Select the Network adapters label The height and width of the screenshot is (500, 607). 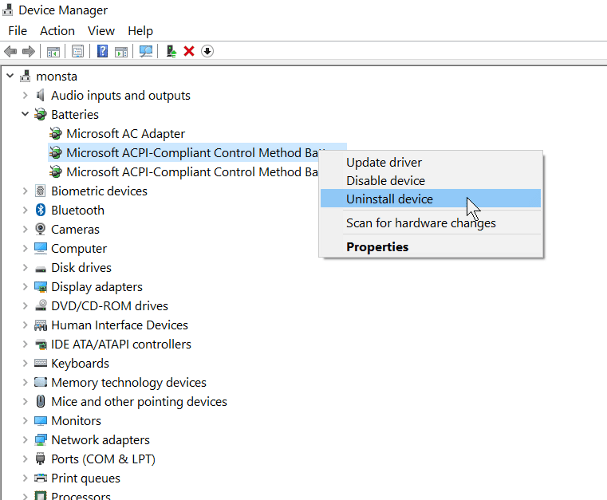(x=100, y=440)
